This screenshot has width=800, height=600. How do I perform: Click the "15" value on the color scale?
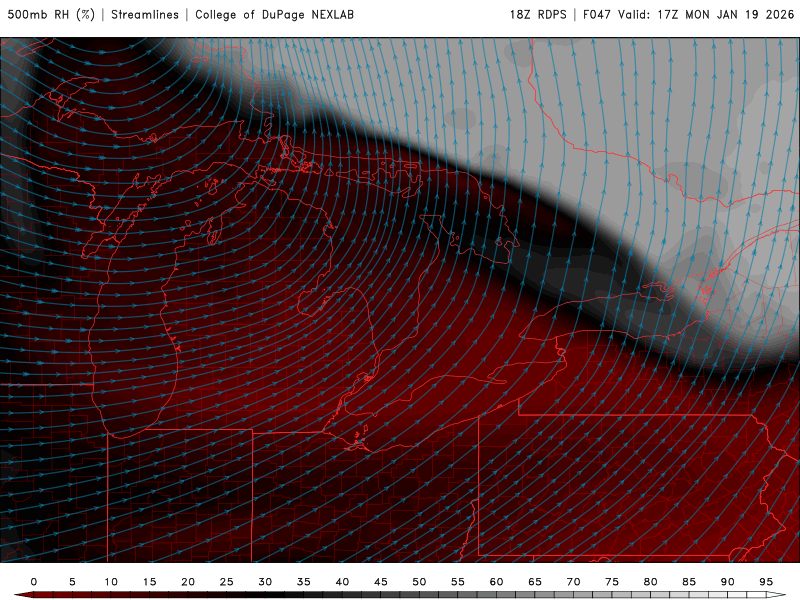pos(149,582)
